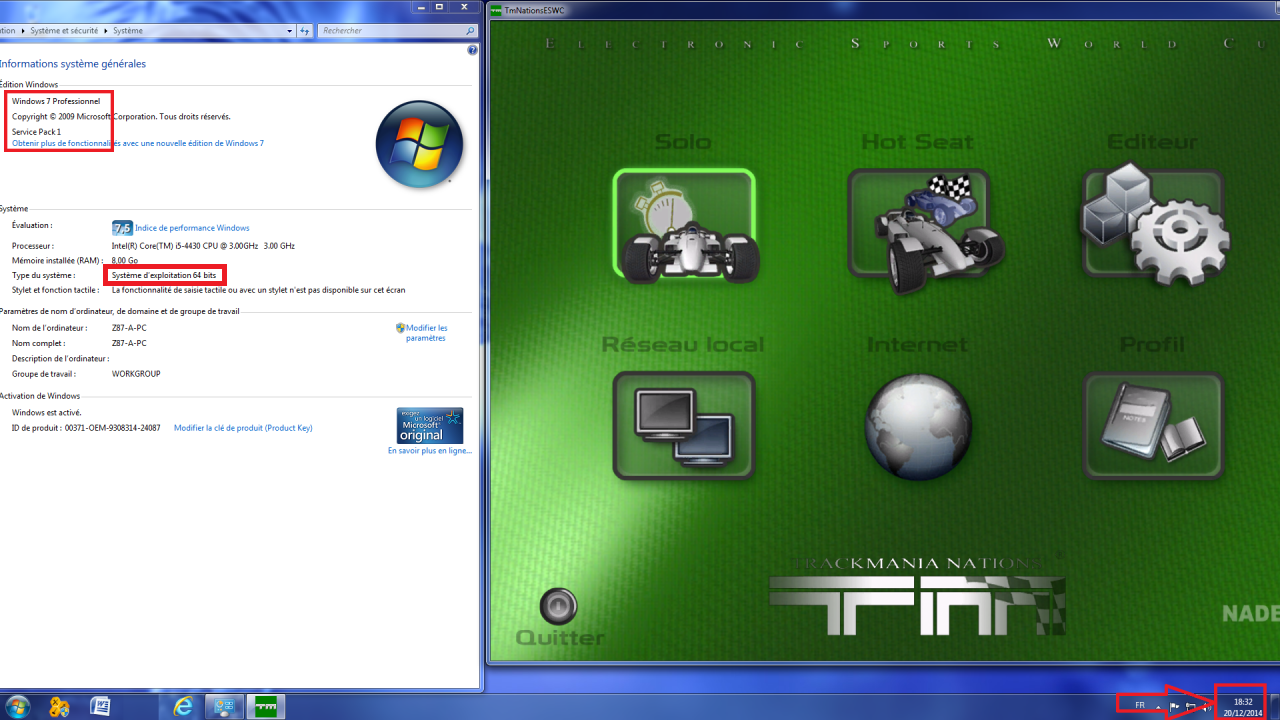Click Windows est activé text
1280x720 pixels.
pos(47,412)
